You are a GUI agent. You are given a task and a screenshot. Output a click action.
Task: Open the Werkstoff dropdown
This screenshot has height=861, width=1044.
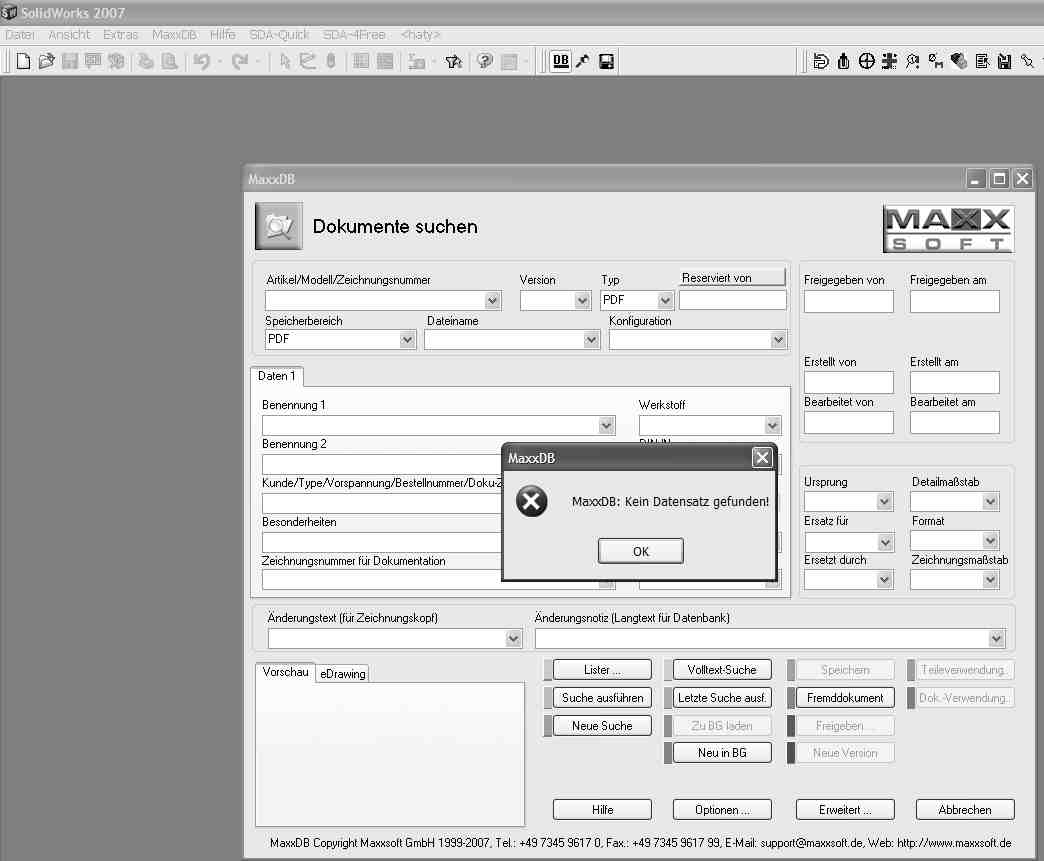[x=772, y=425]
